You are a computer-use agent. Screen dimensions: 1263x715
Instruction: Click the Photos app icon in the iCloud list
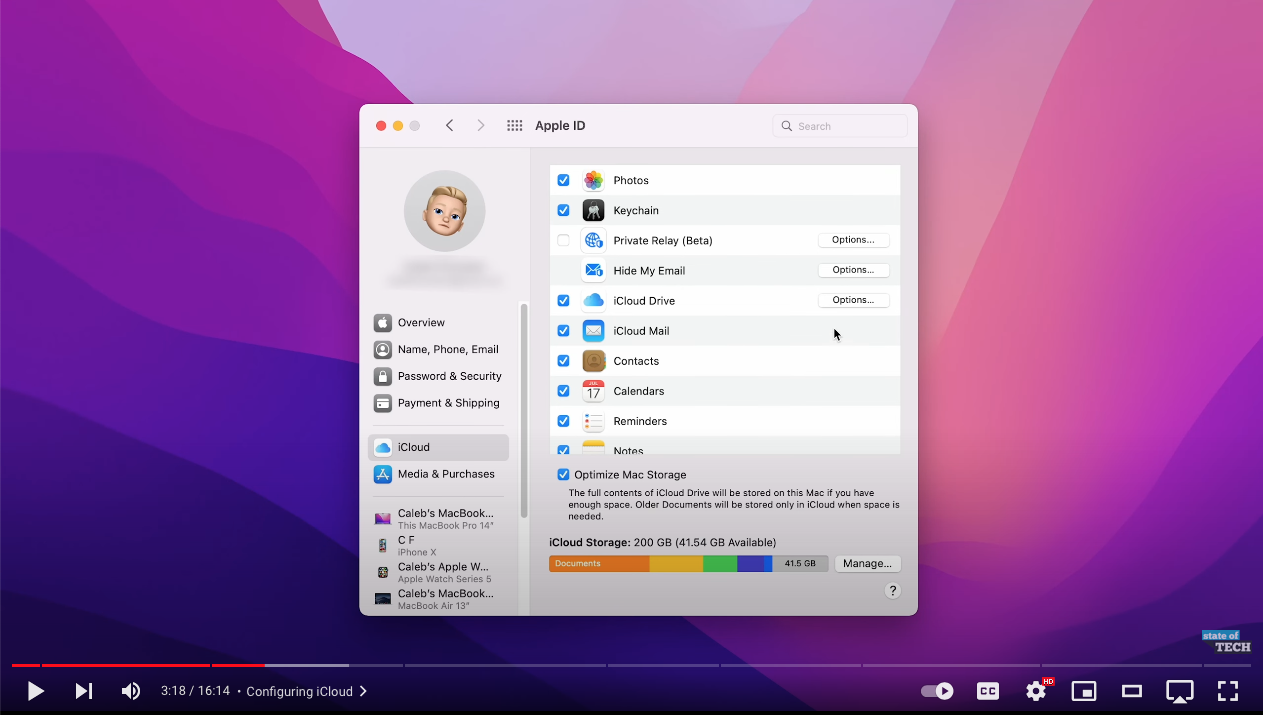(594, 180)
